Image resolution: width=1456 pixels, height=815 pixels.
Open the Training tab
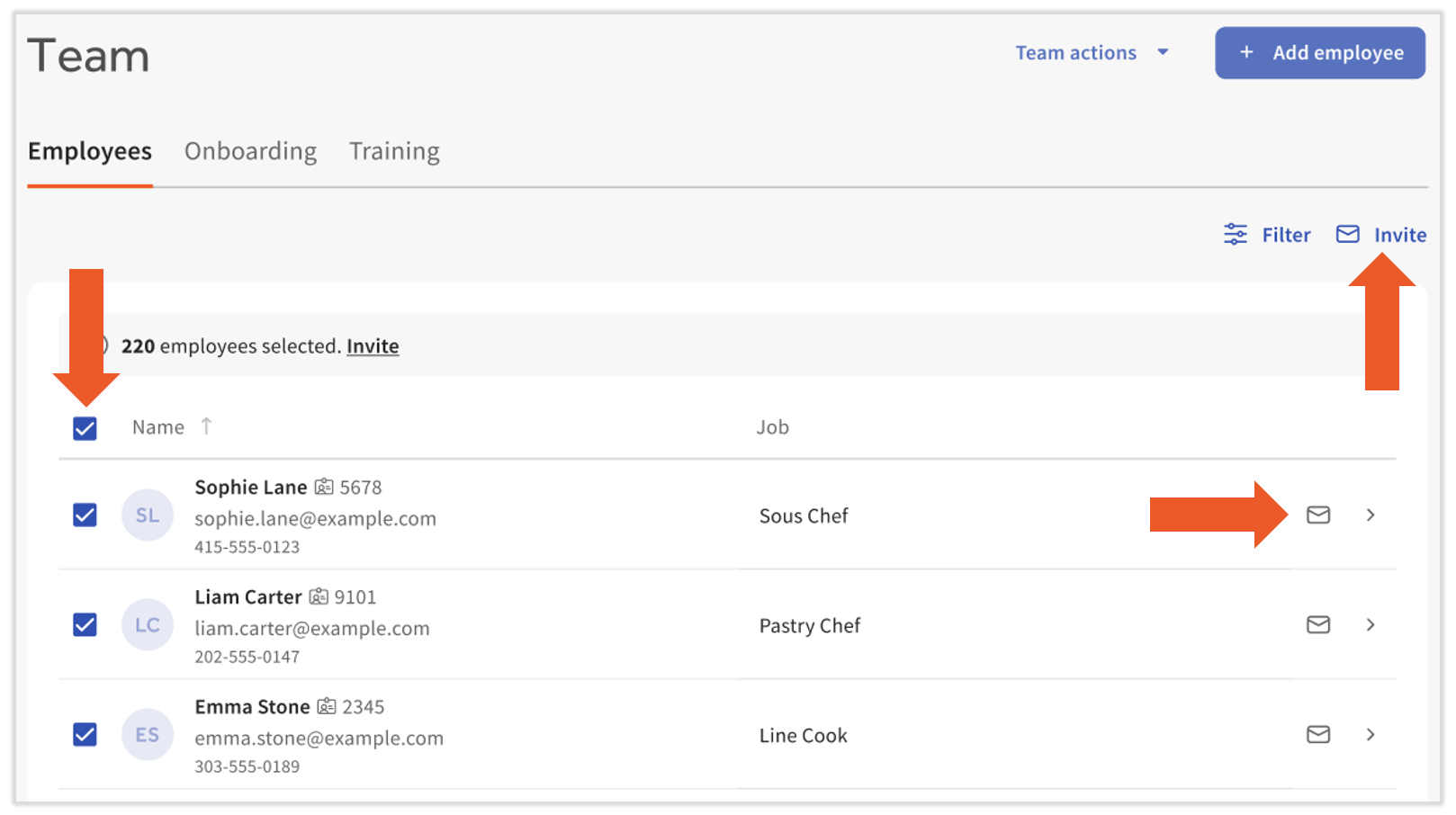[394, 151]
